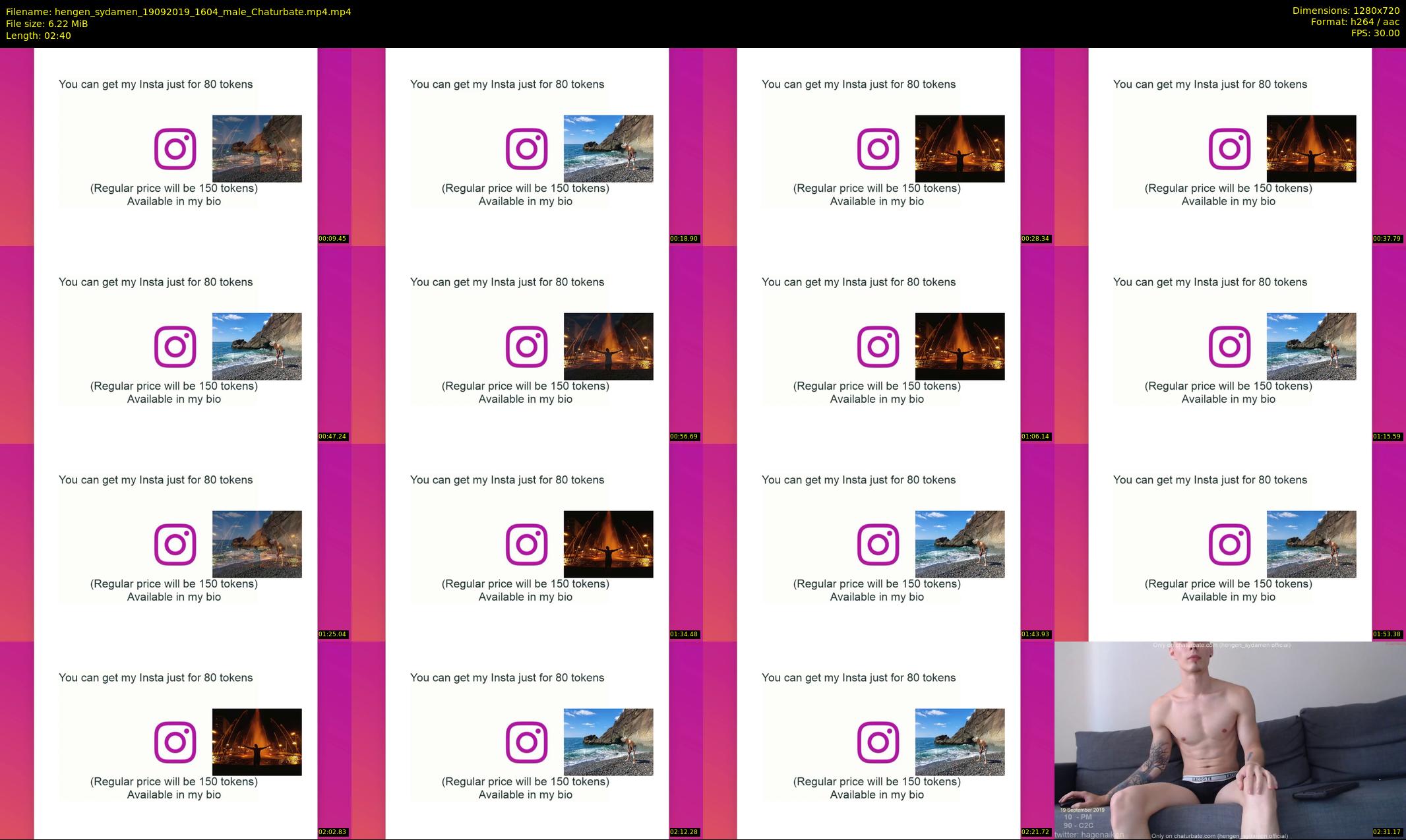Click the 'Format: h264 / aac' text

coord(1355,22)
